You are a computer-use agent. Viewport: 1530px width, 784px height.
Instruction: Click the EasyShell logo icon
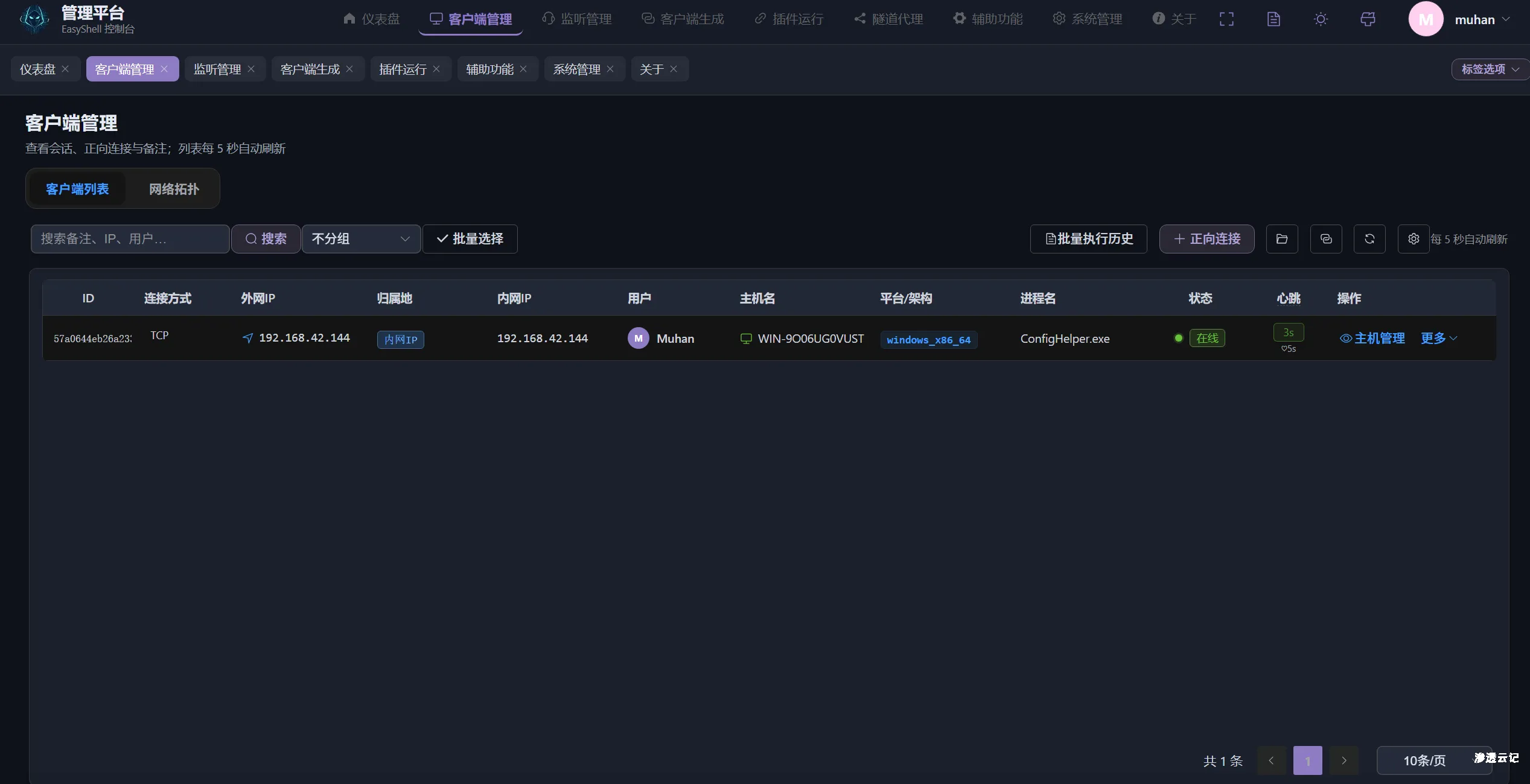34,19
